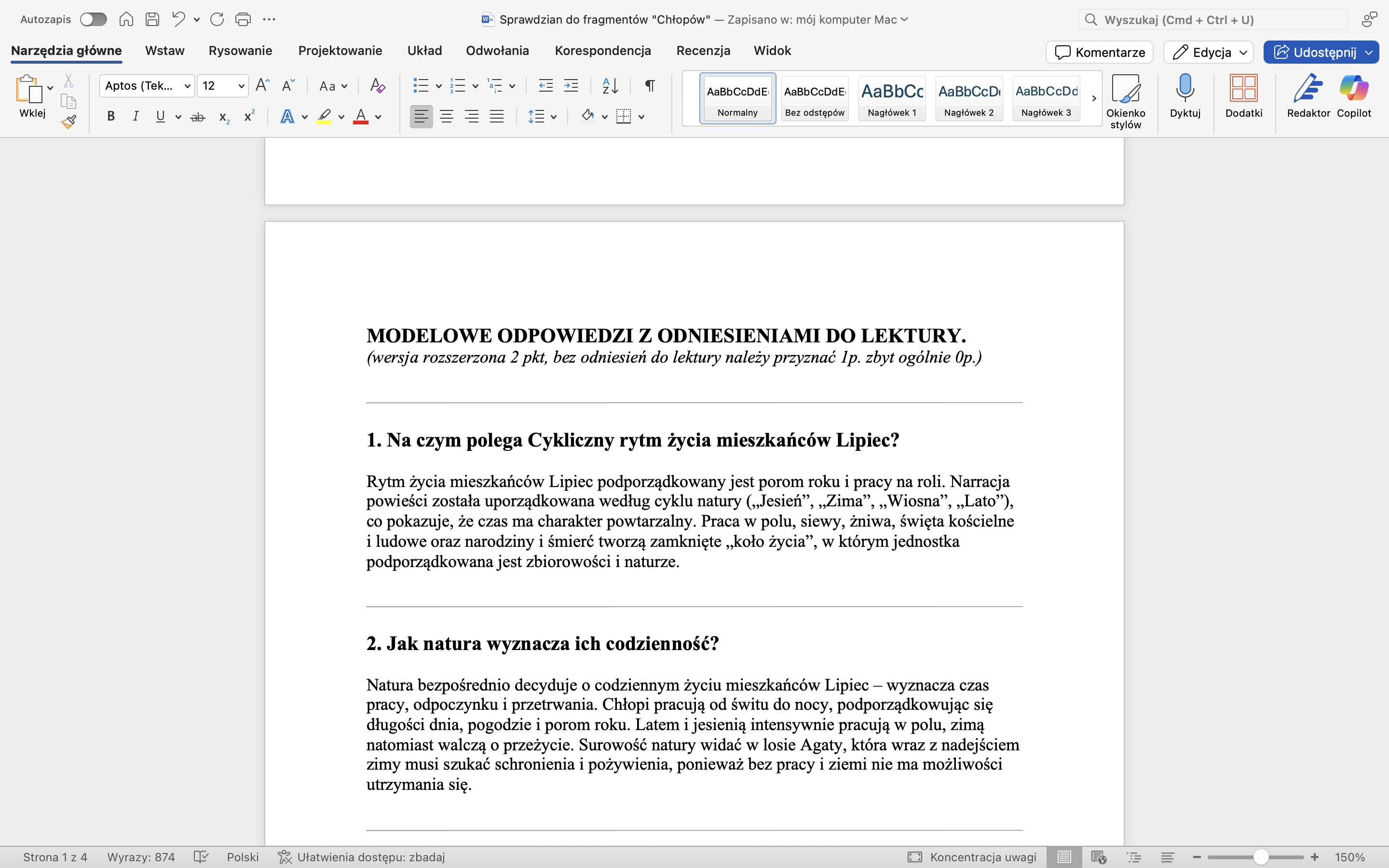Switch to the Wstaw tab
Viewport: 1389px width, 868px height.
pyautogui.click(x=165, y=51)
